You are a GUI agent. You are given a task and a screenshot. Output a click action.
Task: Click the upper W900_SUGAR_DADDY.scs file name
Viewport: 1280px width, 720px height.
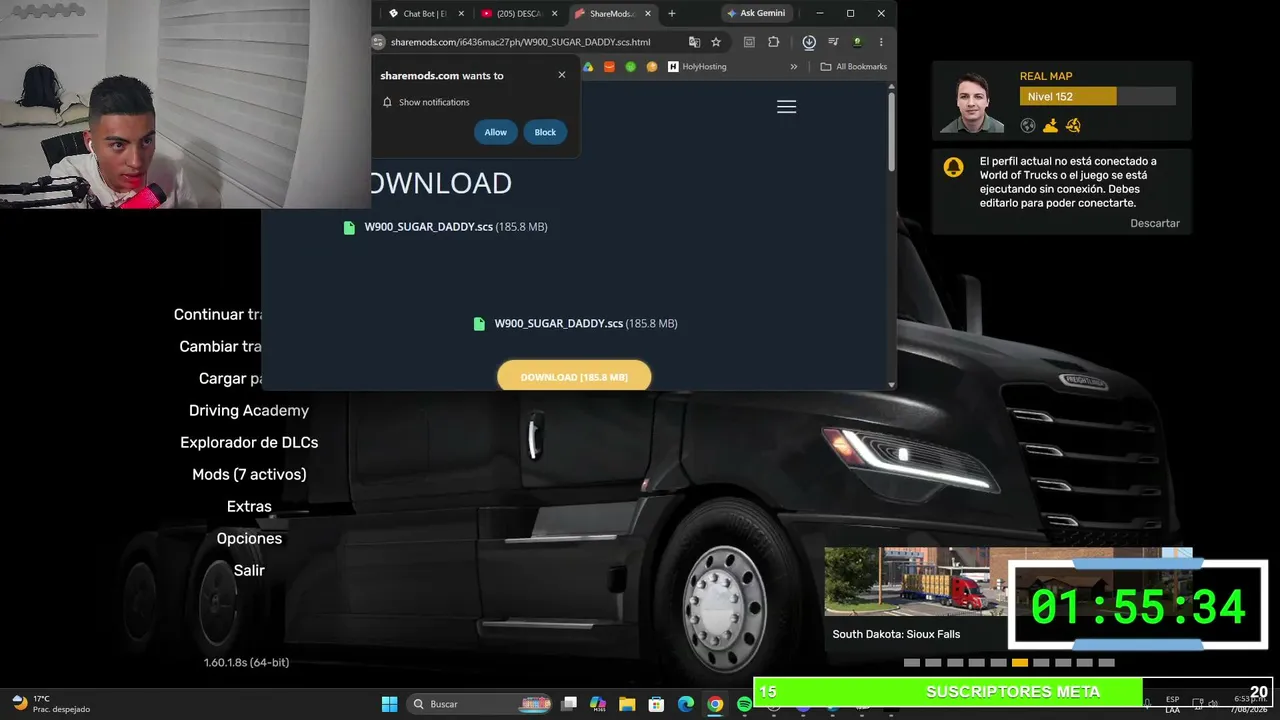428,227
